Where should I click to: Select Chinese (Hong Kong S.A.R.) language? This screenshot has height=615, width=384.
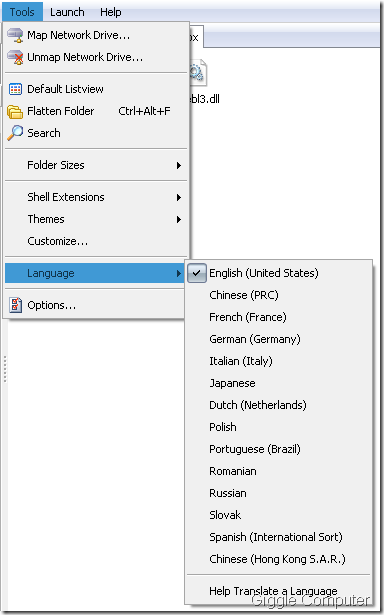coord(278,559)
